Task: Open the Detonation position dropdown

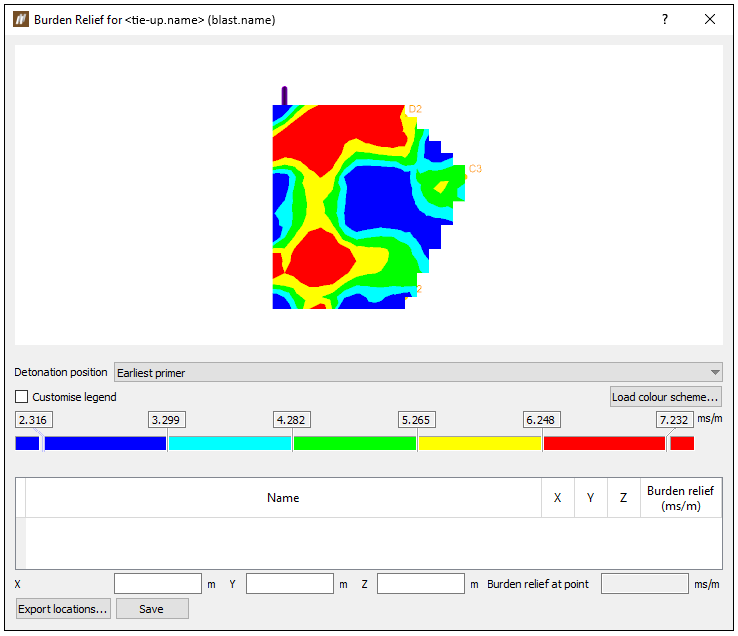Action: [418, 372]
